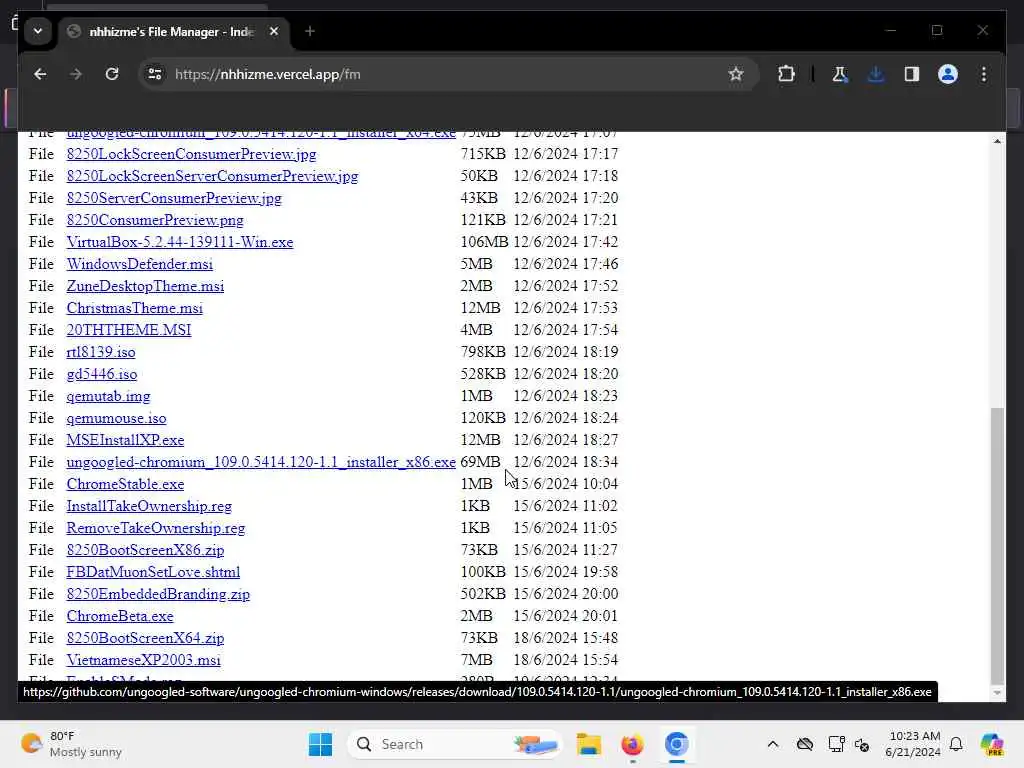
Task: Open the Chrome profile avatar
Action: click(x=948, y=74)
